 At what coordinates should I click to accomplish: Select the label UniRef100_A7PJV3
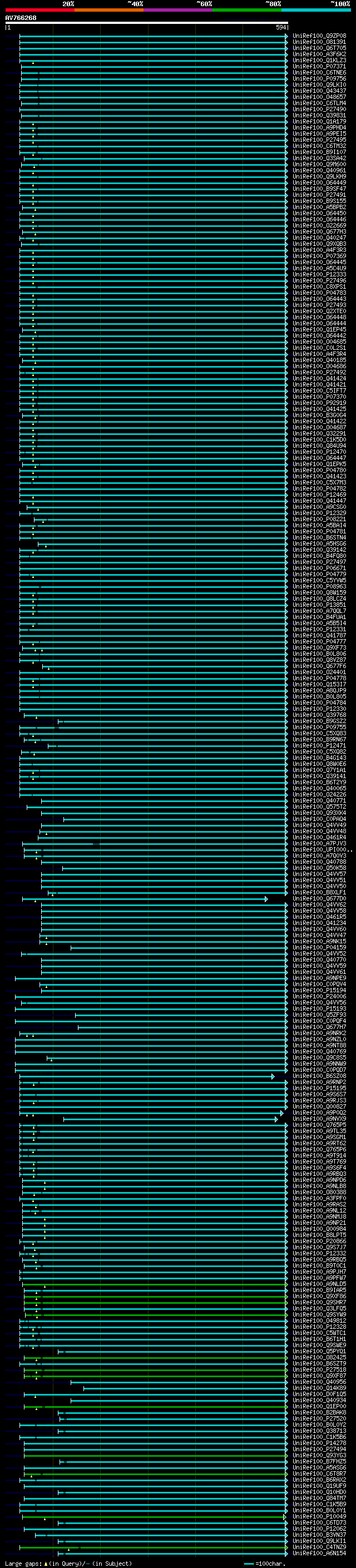(319, 844)
